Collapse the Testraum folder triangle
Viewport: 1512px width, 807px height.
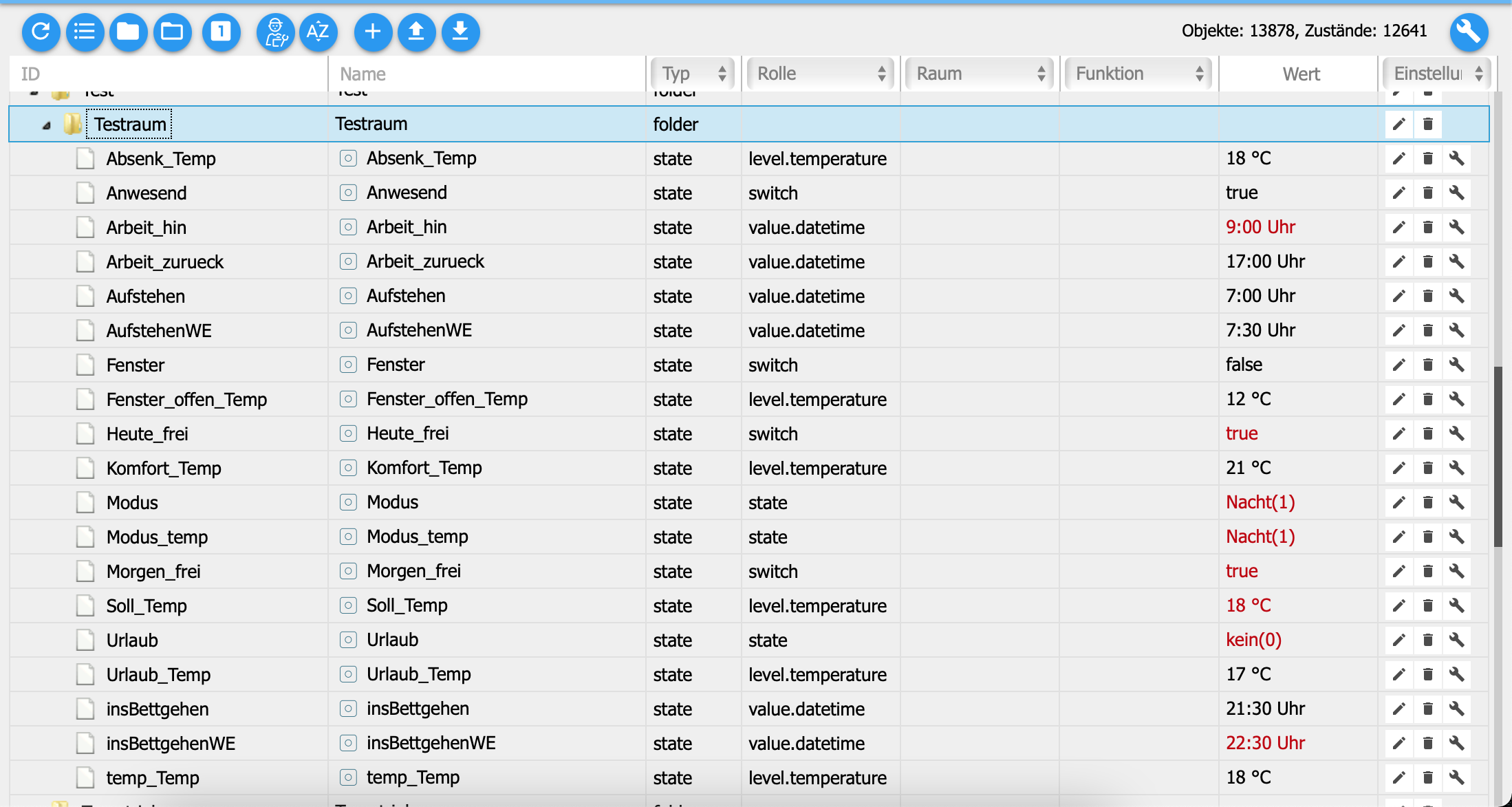tap(47, 125)
